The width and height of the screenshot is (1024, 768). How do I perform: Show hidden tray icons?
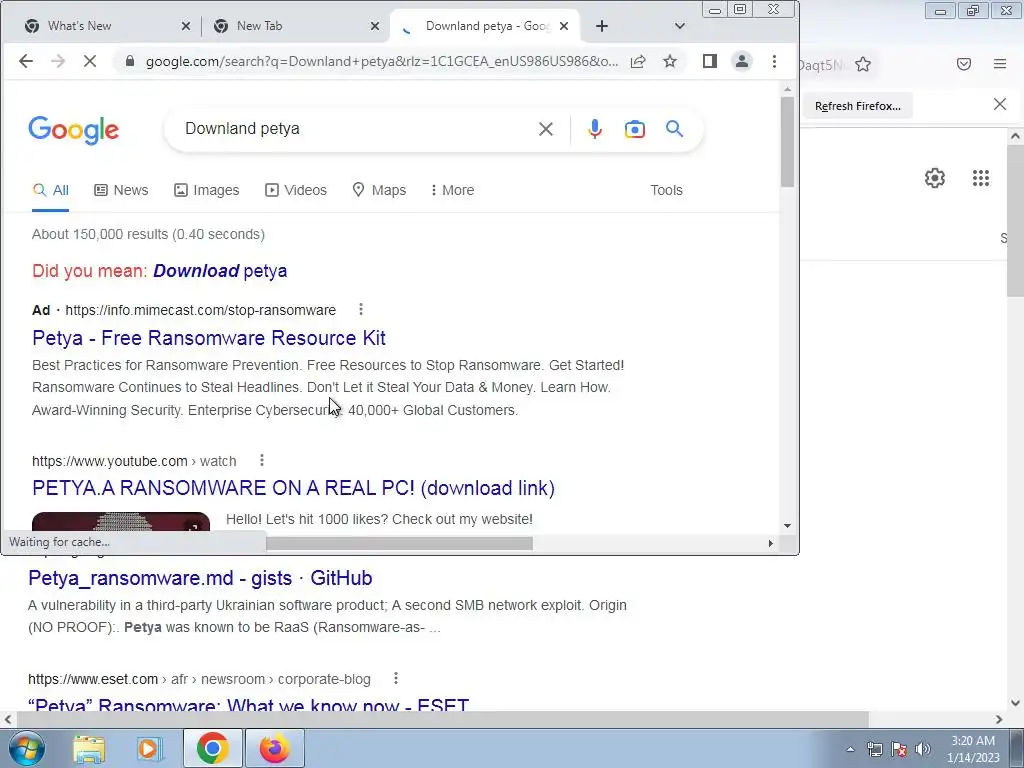coord(850,749)
